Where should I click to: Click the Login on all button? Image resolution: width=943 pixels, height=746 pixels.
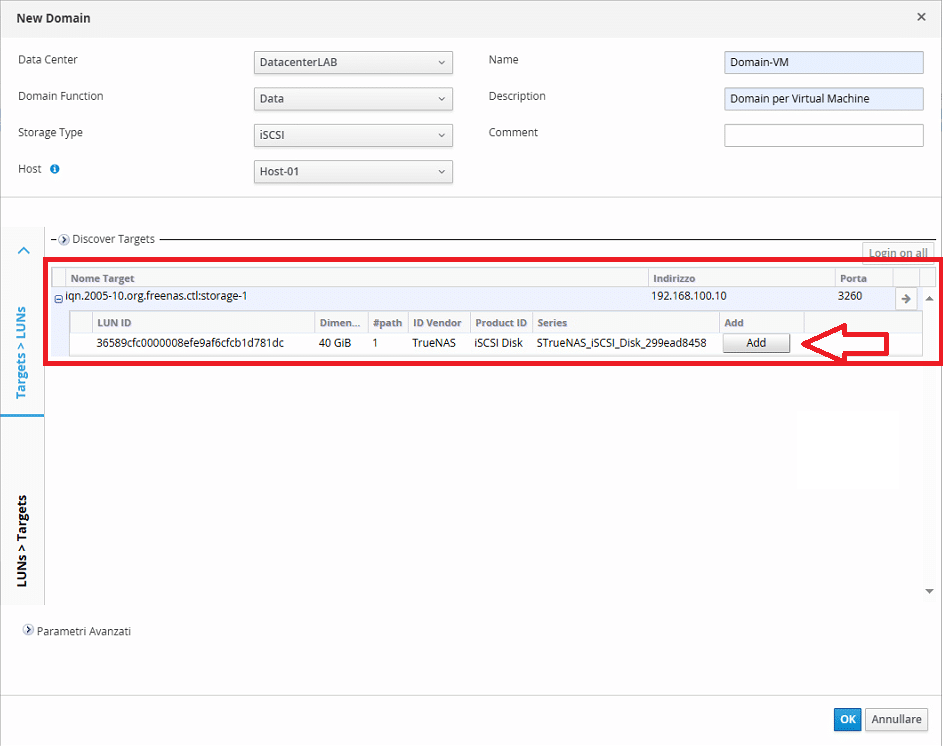[x=898, y=253]
